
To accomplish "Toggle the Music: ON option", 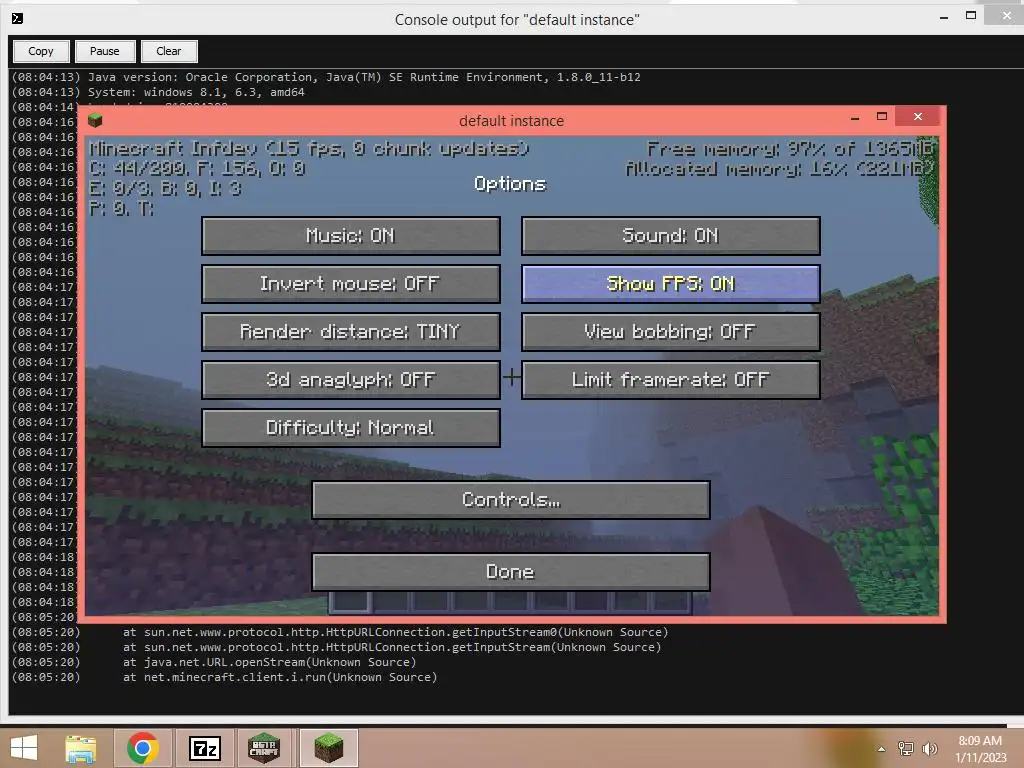I will click(x=351, y=236).
